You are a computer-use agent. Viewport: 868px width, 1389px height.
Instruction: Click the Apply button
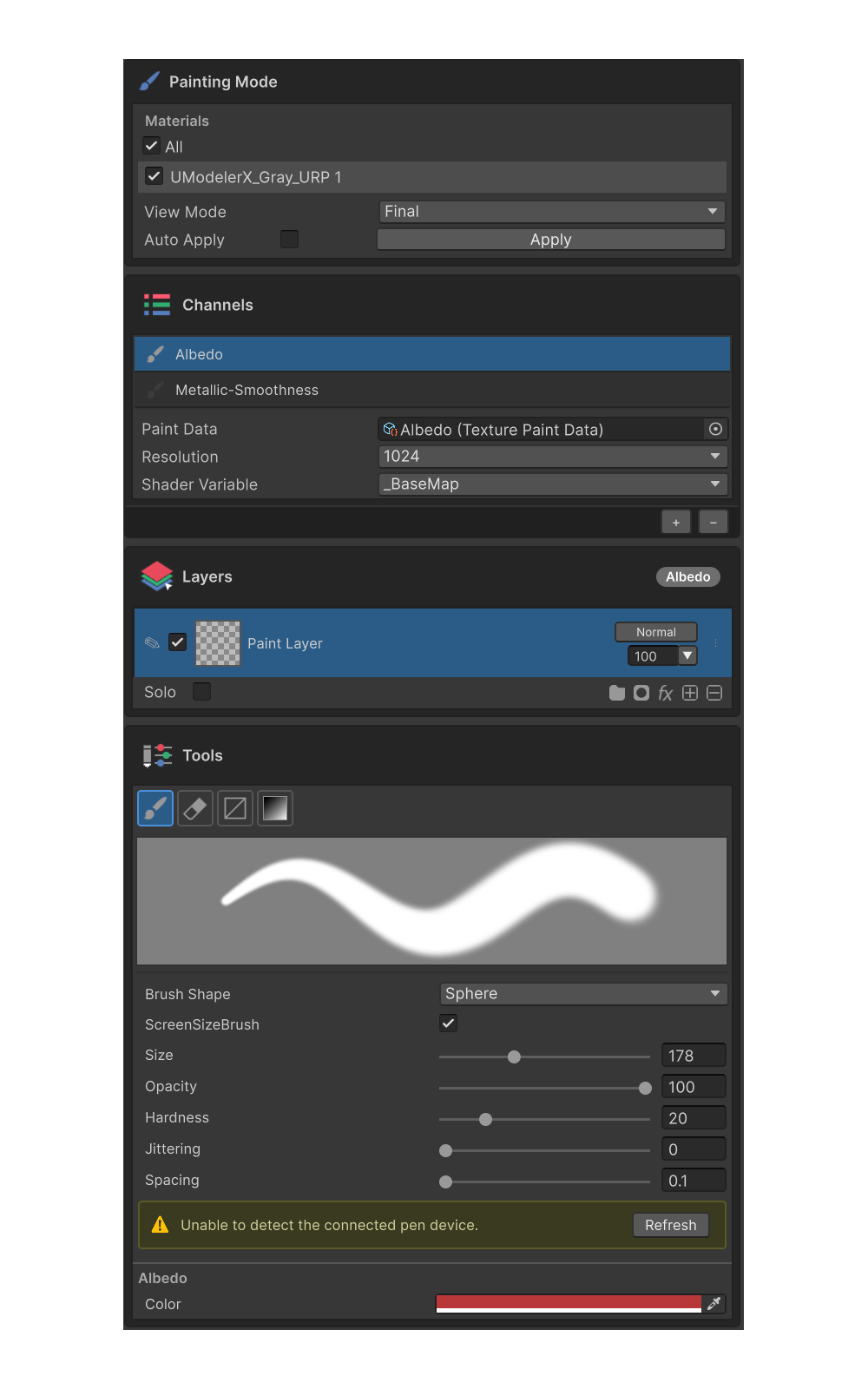pos(551,240)
